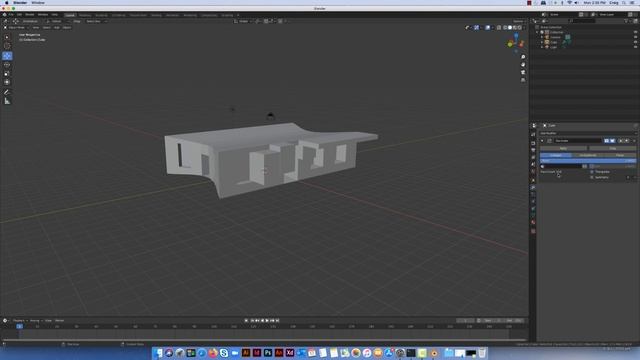Toggle Decimate modifier viewport visibility

(x=612, y=140)
